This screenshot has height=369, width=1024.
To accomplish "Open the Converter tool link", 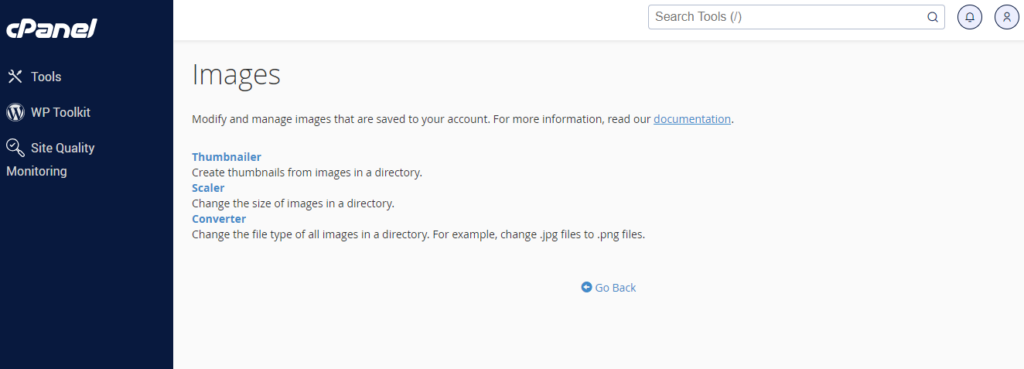I will click(219, 219).
